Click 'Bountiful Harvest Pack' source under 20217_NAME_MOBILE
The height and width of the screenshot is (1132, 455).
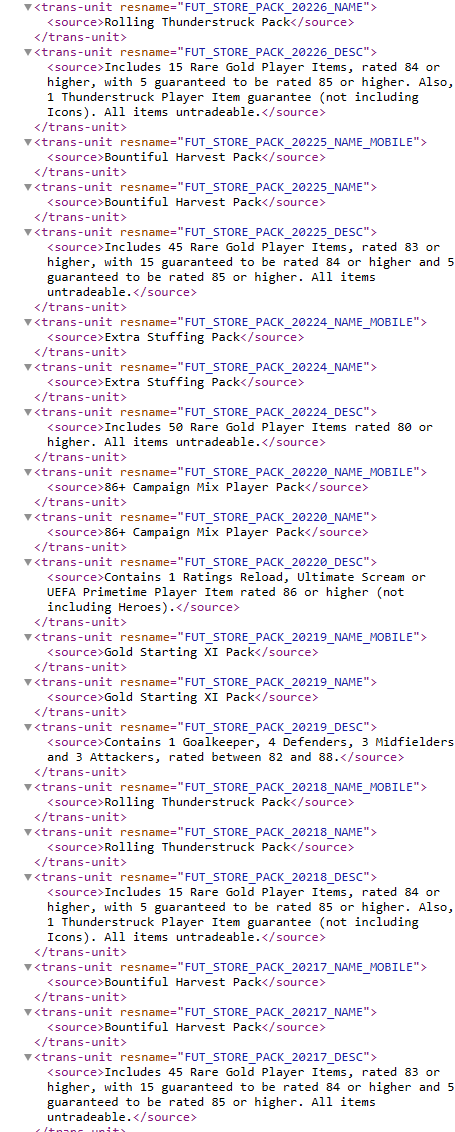point(183,982)
